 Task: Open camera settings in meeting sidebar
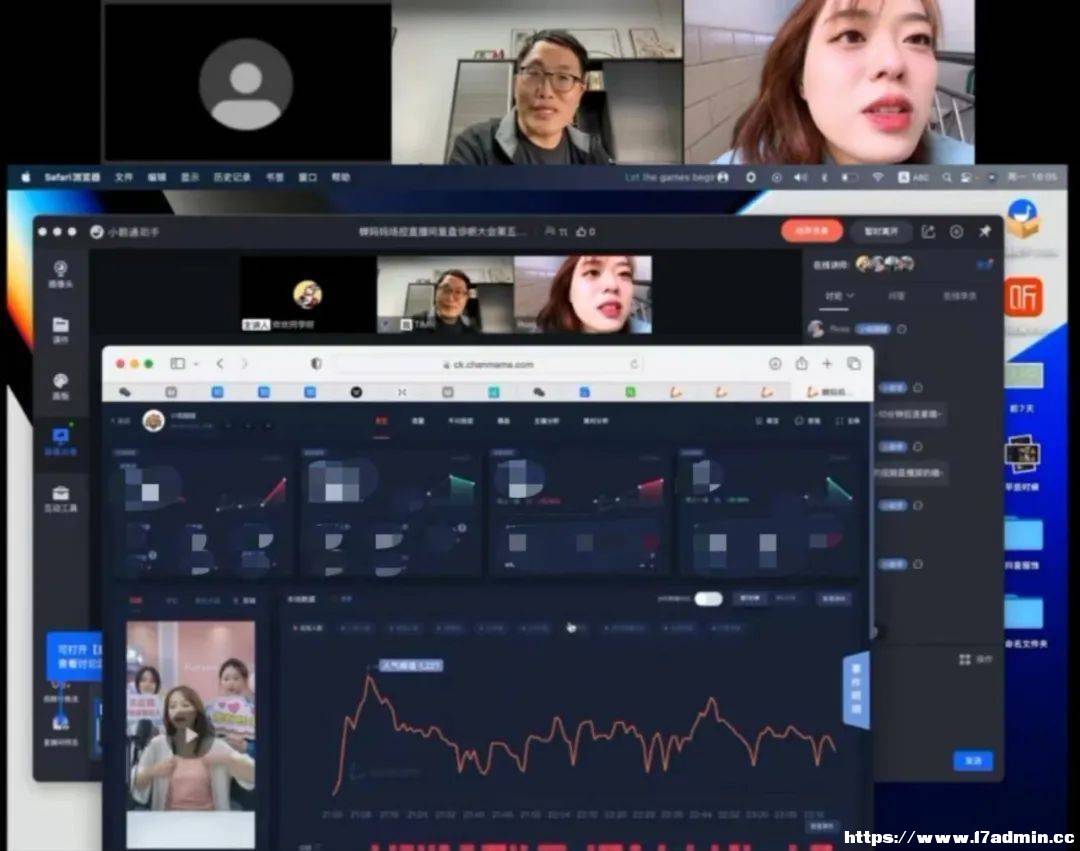(x=61, y=274)
